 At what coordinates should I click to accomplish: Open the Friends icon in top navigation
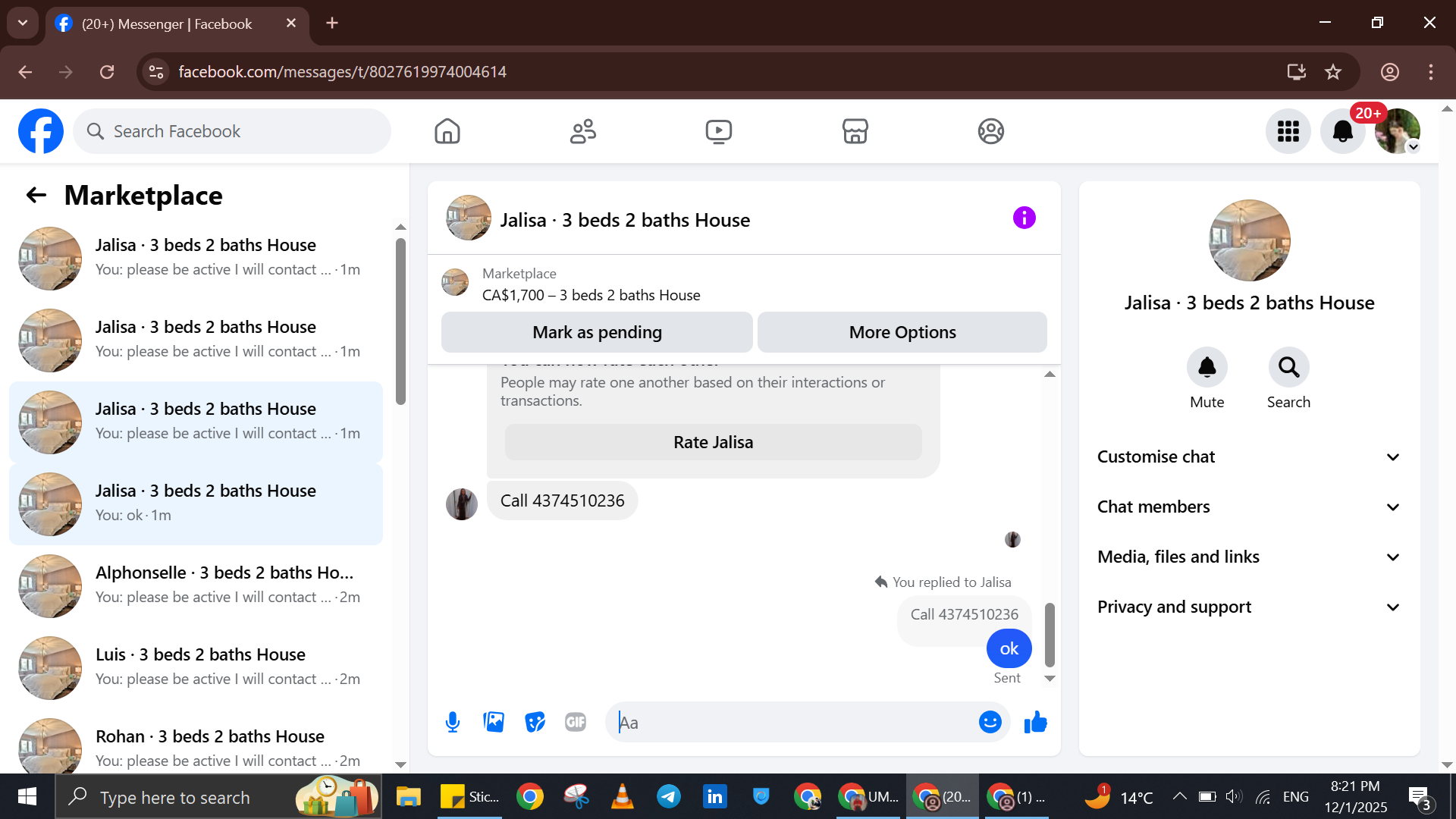[x=583, y=131]
